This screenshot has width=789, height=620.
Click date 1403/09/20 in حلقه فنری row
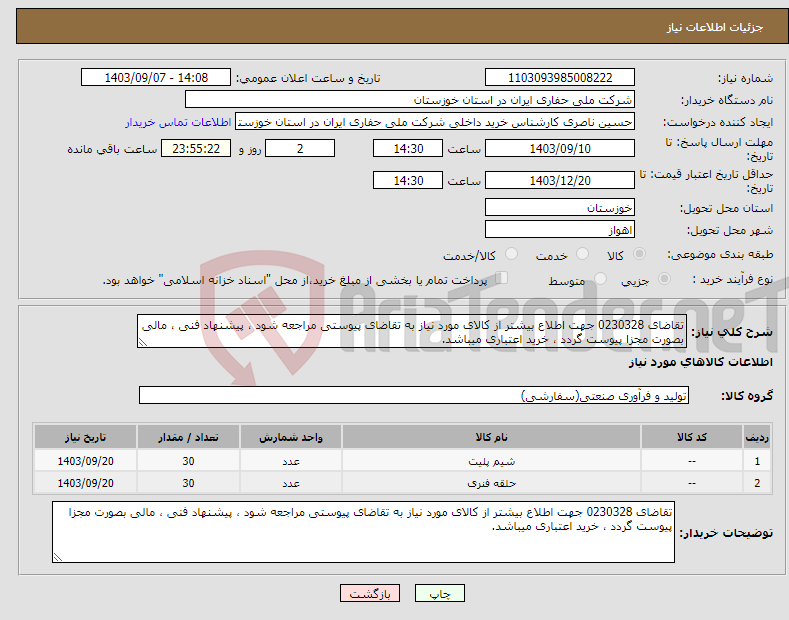point(86,483)
